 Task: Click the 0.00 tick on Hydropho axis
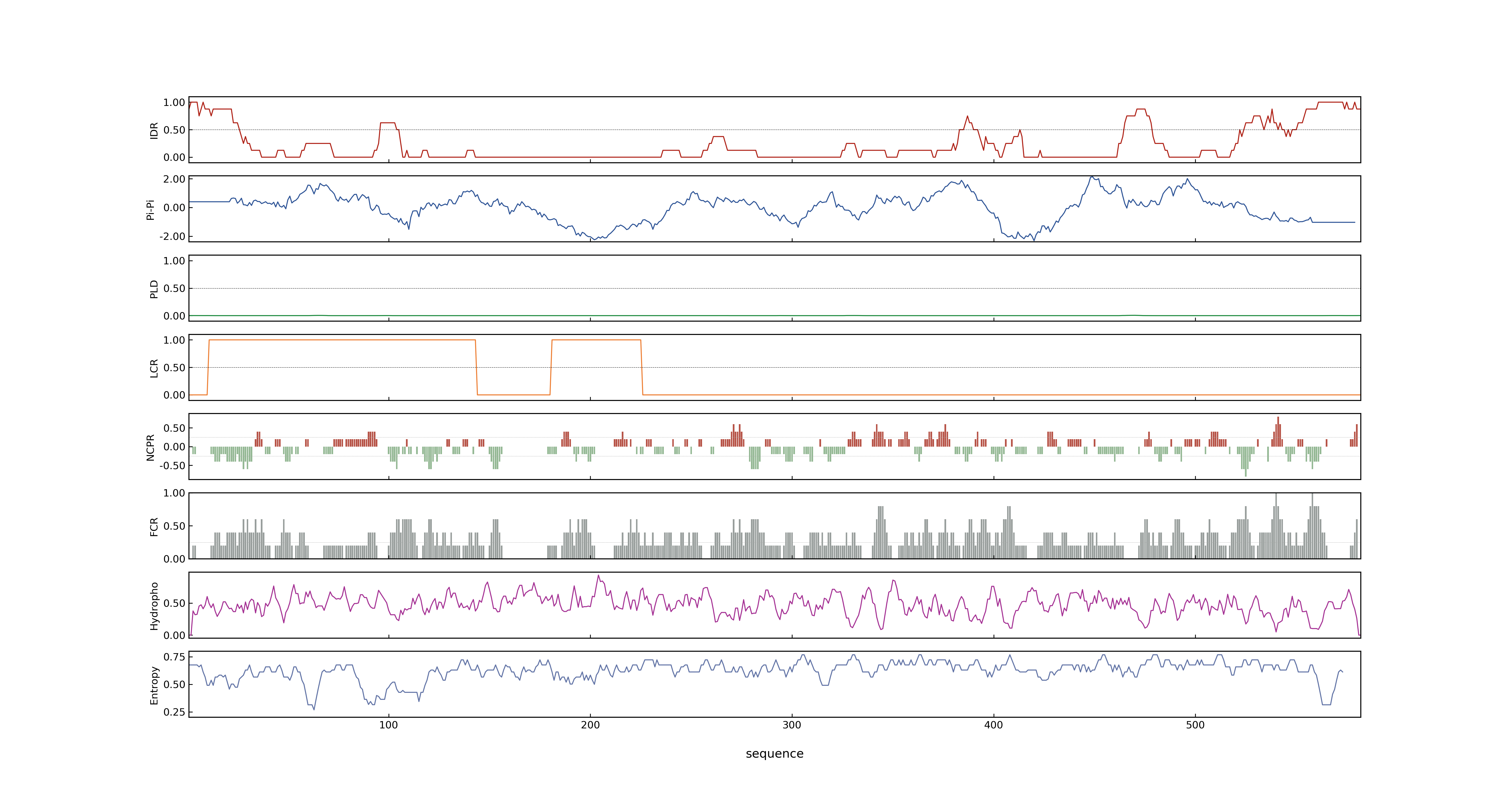(x=174, y=635)
